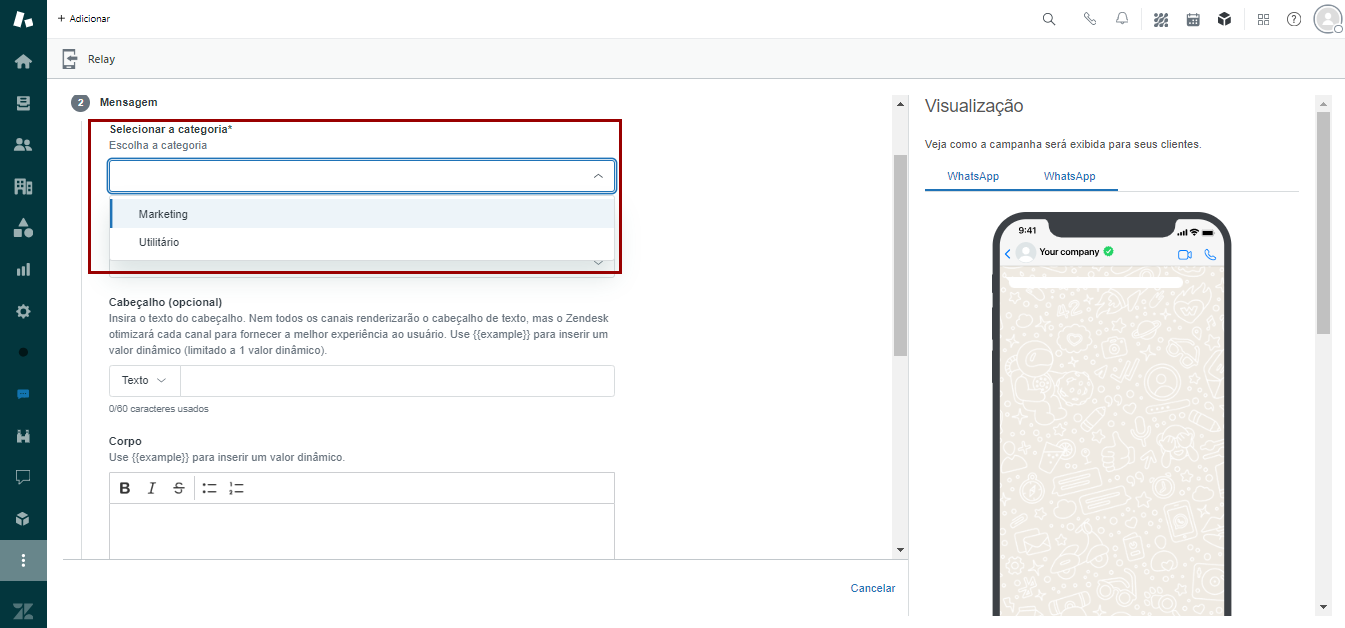Open the phone call icon in top bar
The height and width of the screenshot is (628, 1345).
pyautogui.click(x=1090, y=19)
